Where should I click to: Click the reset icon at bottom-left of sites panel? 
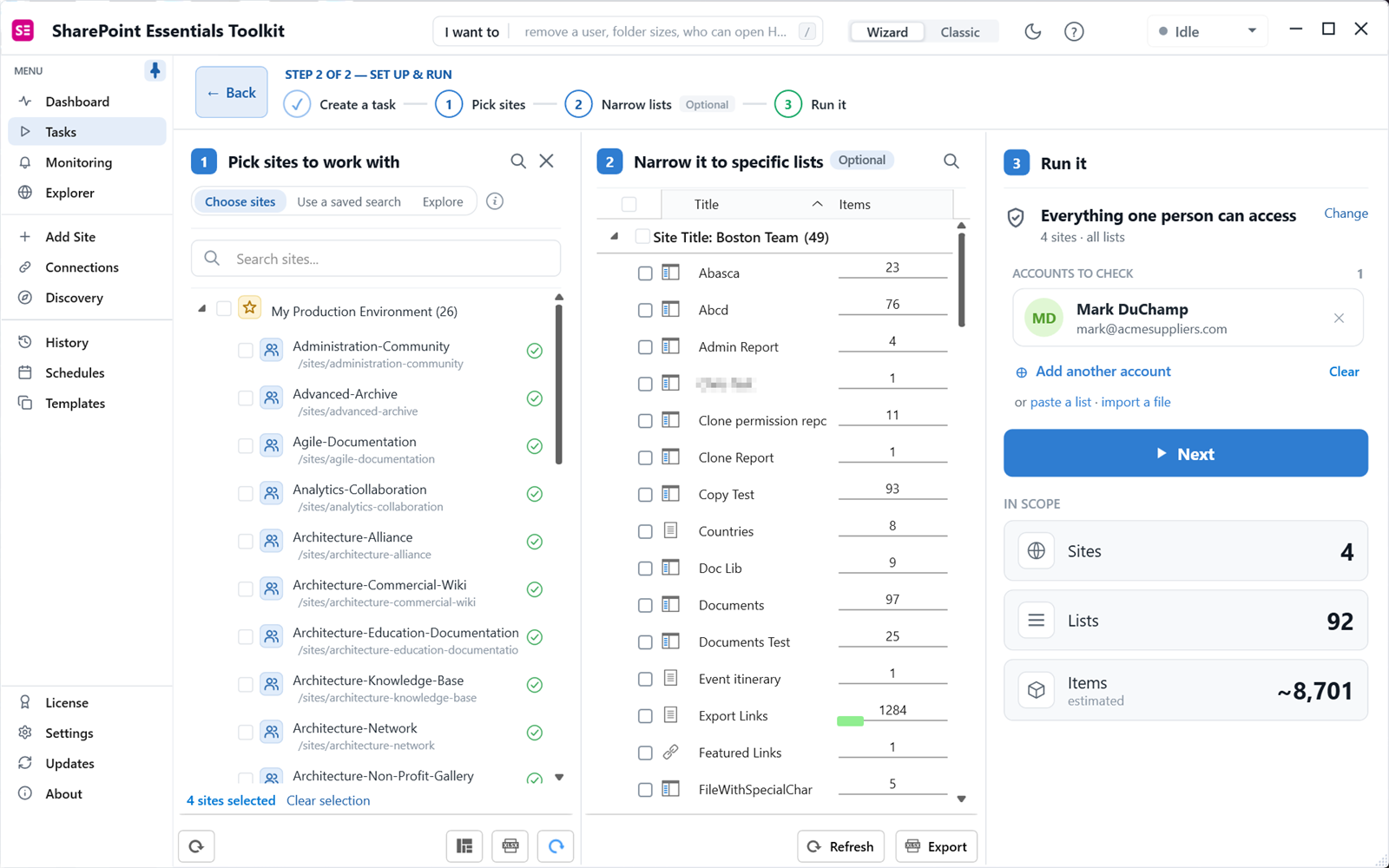(196, 846)
